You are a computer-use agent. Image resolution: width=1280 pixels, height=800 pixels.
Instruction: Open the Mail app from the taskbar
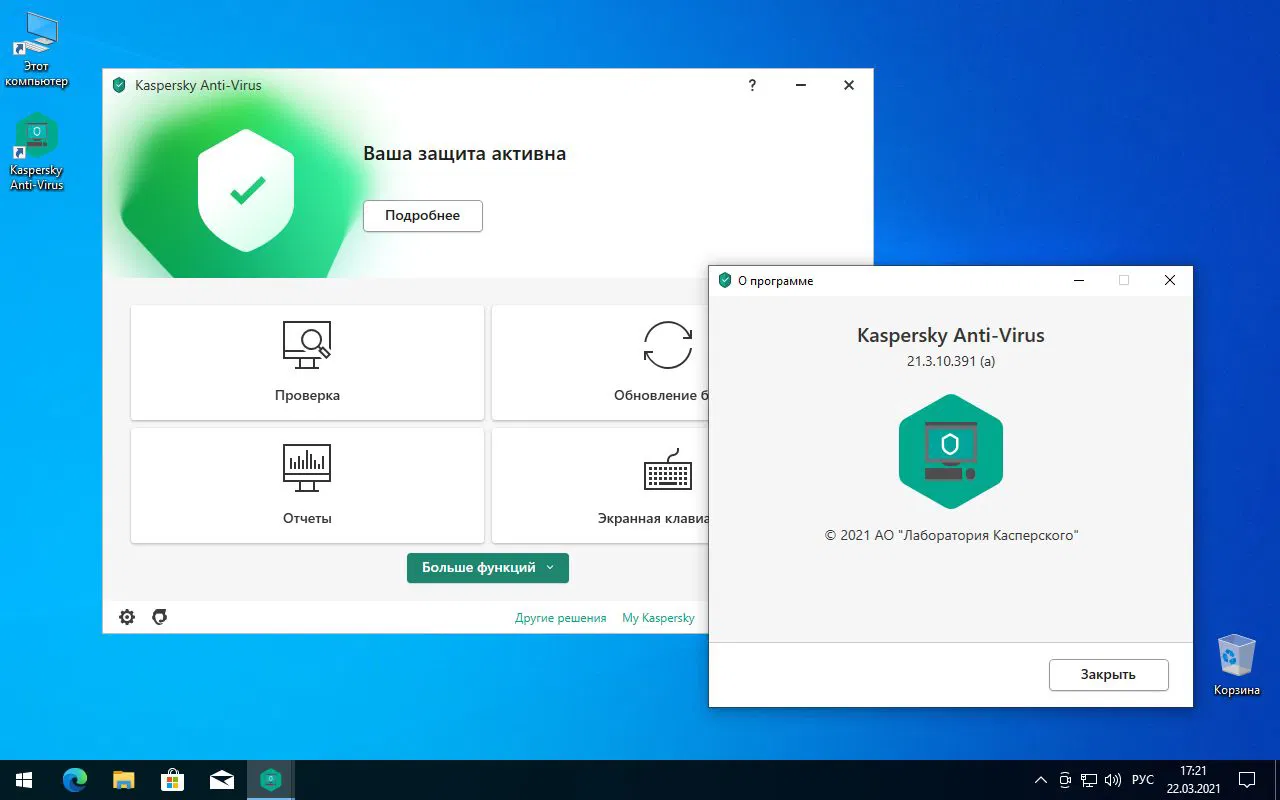click(x=221, y=780)
